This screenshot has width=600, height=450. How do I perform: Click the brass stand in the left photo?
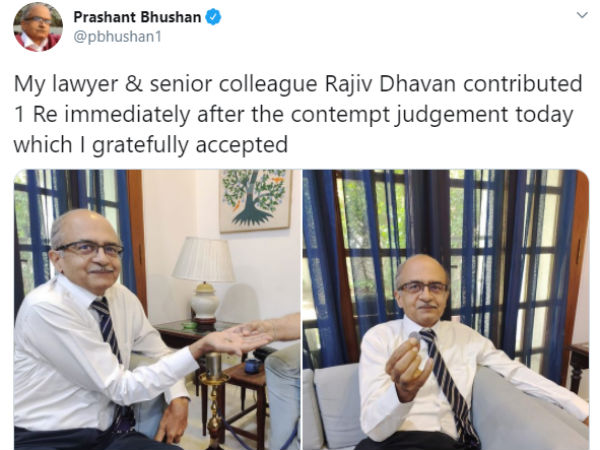click(x=214, y=400)
